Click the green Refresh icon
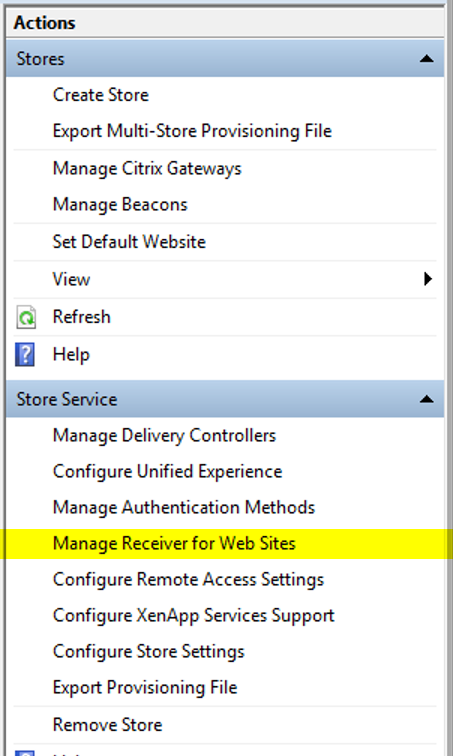This screenshot has width=453, height=756. pyautogui.click(x=26, y=317)
